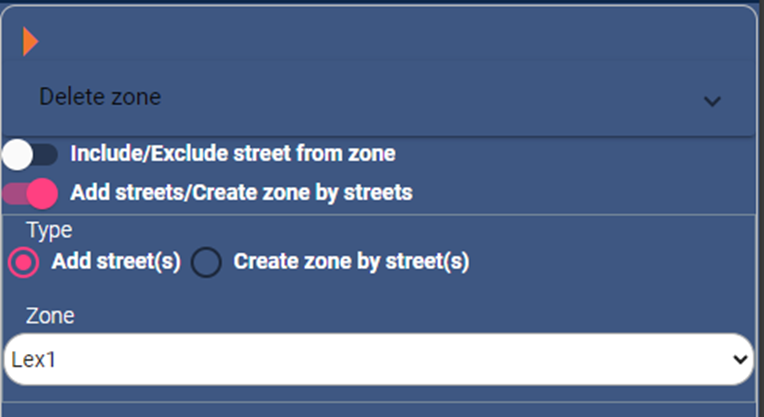Click the orange play triangle icon
The height and width of the screenshot is (417, 764).
coord(30,41)
